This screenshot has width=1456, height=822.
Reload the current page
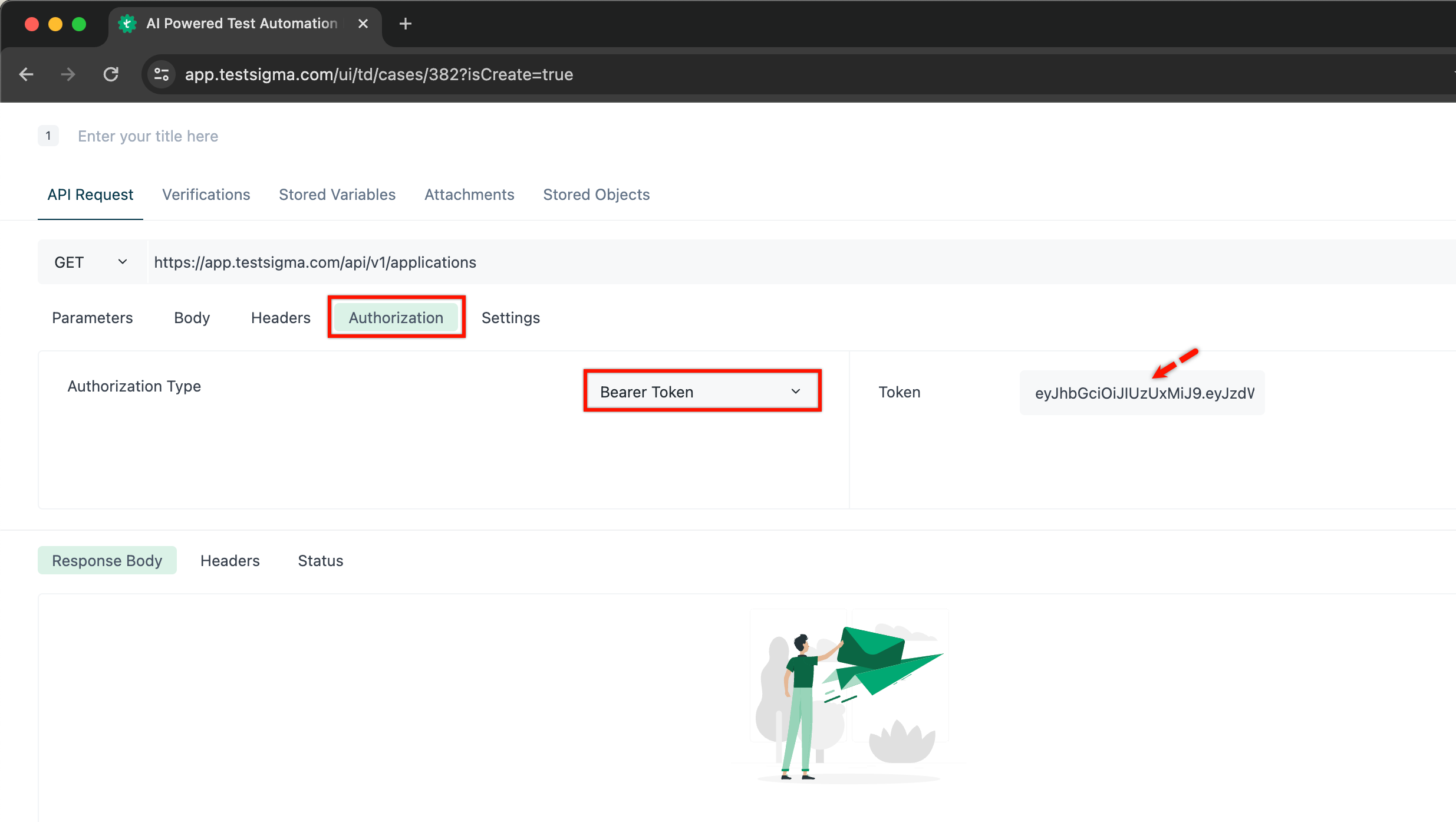point(111,74)
